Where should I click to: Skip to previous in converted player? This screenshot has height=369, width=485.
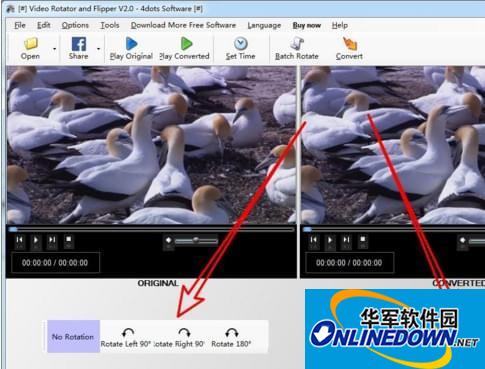click(314, 240)
